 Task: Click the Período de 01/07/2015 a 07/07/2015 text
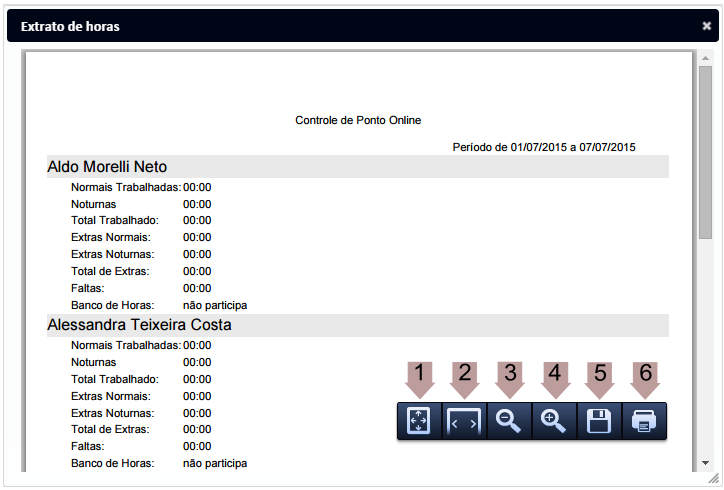[544, 147]
